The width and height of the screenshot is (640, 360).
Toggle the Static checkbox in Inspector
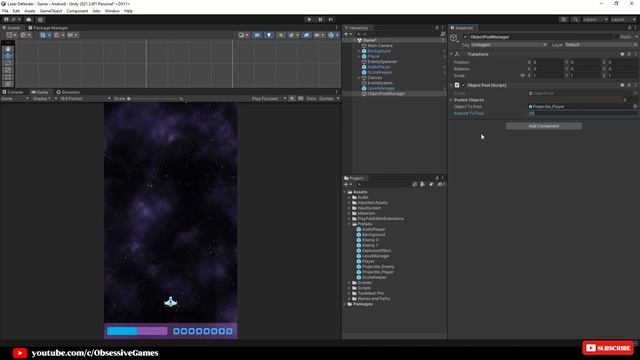pos(617,37)
